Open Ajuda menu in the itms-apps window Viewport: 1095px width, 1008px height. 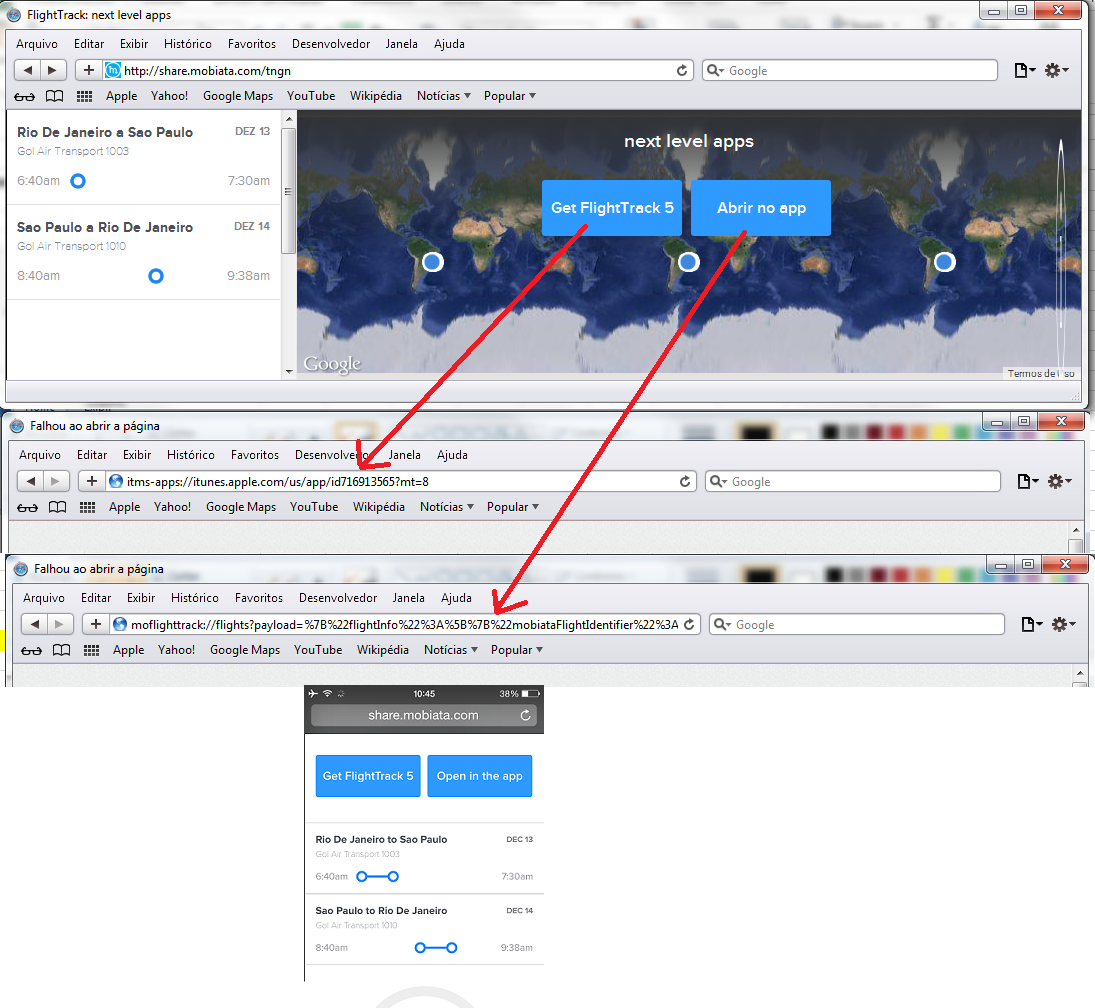pyautogui.click(x=453, y=455)
